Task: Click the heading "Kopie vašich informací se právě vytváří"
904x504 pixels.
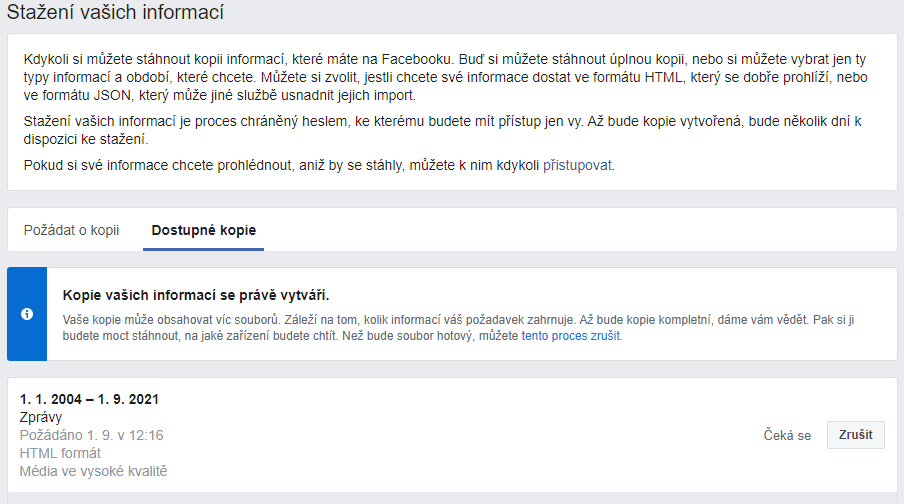Action: pos(196,295)
